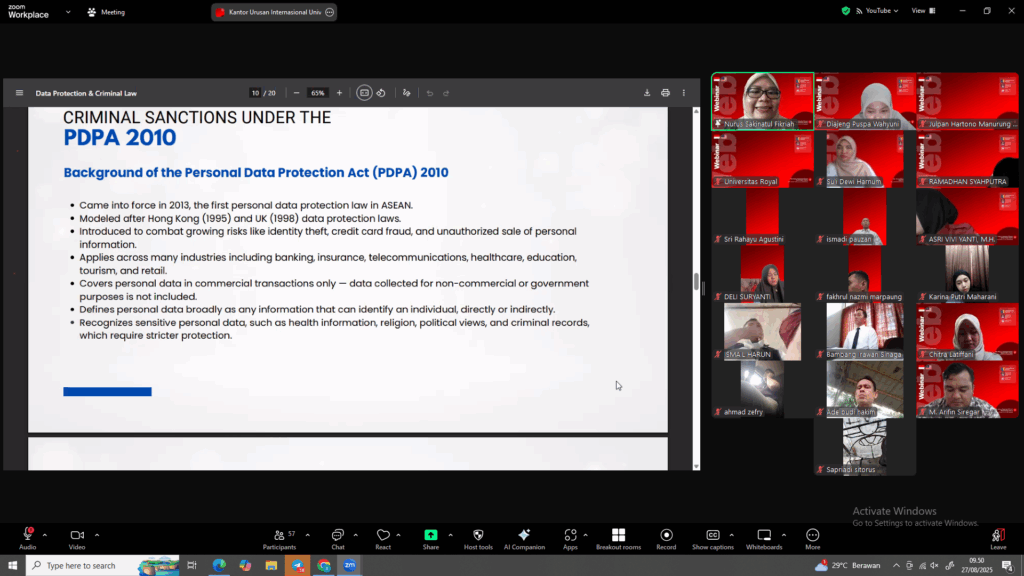Expand the audio options chevron
Image resolution: width=1024 pixels, height=576 pixels.
coord(45,534)
